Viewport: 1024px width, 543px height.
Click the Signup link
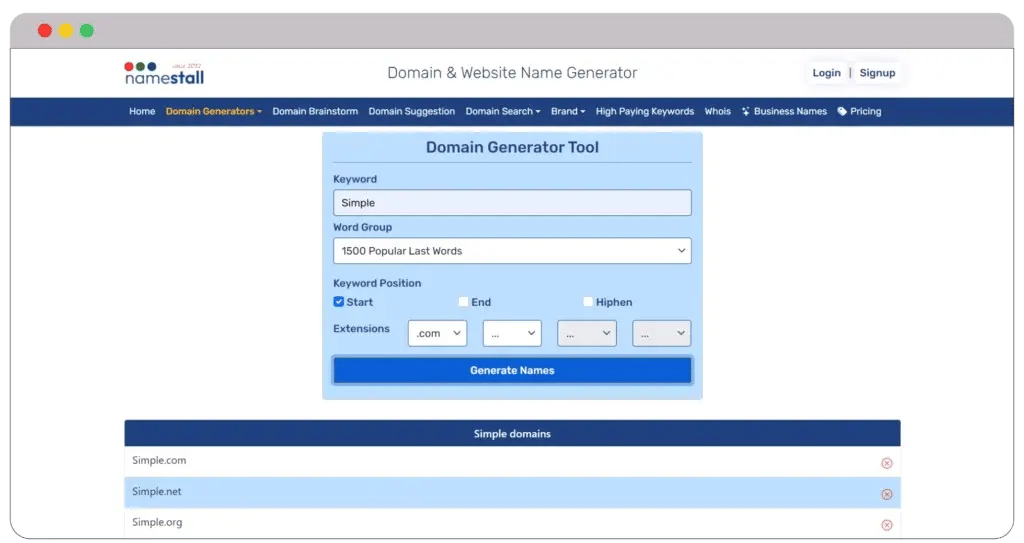pyautogui.click(x=877, y=73)
